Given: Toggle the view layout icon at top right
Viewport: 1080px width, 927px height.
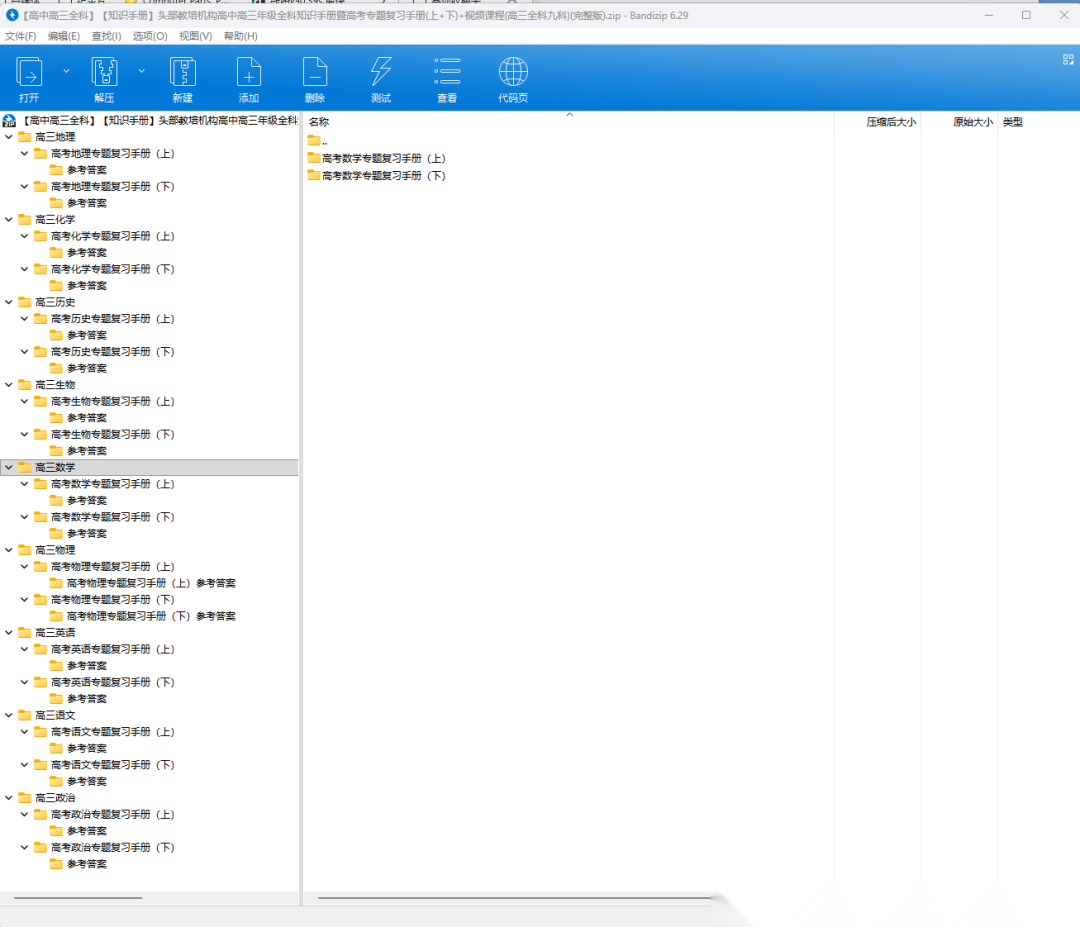Looking at the screenshot, I should (x=1067, y=60).
